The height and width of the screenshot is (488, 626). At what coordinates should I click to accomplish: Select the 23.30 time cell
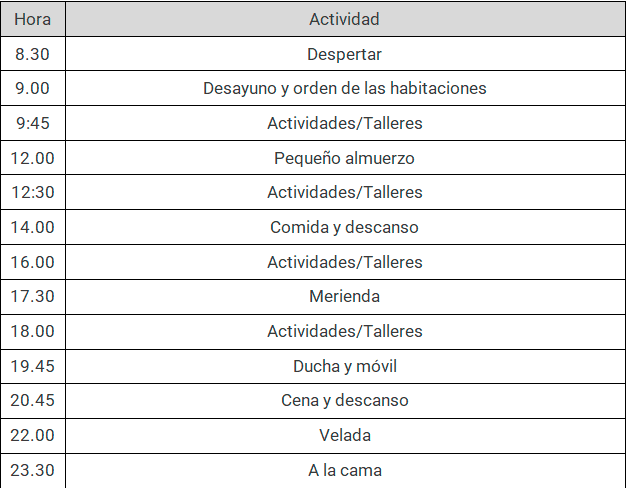click(33, 470)
